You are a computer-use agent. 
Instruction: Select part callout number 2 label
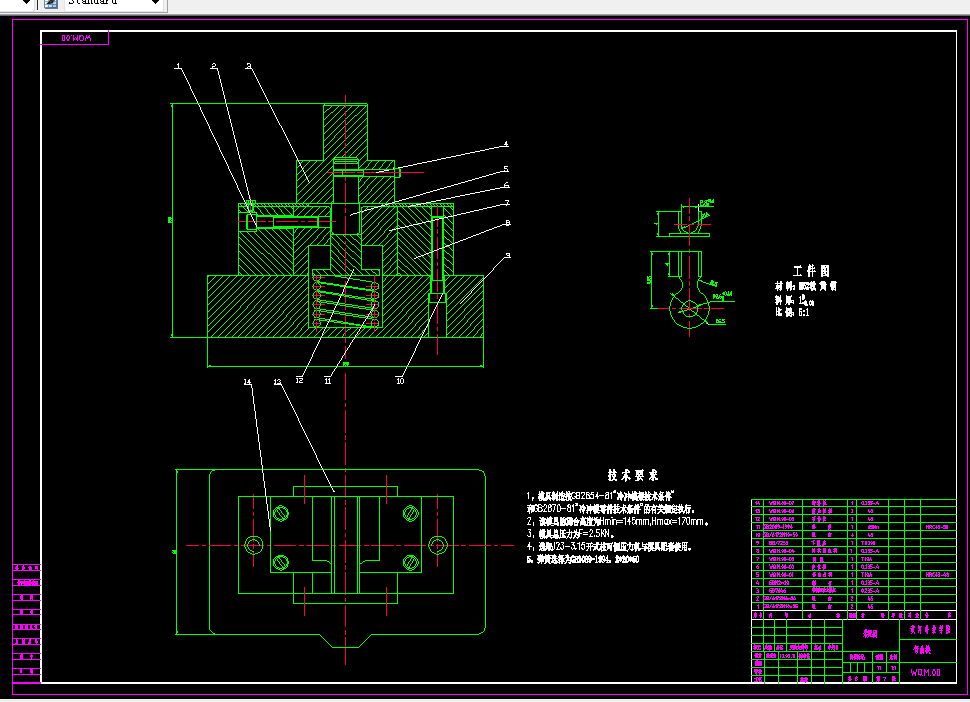pos(214,66)
